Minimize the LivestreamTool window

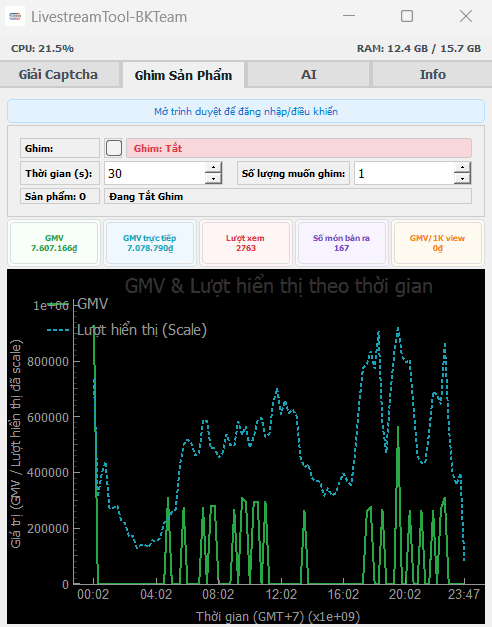pos(349,16)
